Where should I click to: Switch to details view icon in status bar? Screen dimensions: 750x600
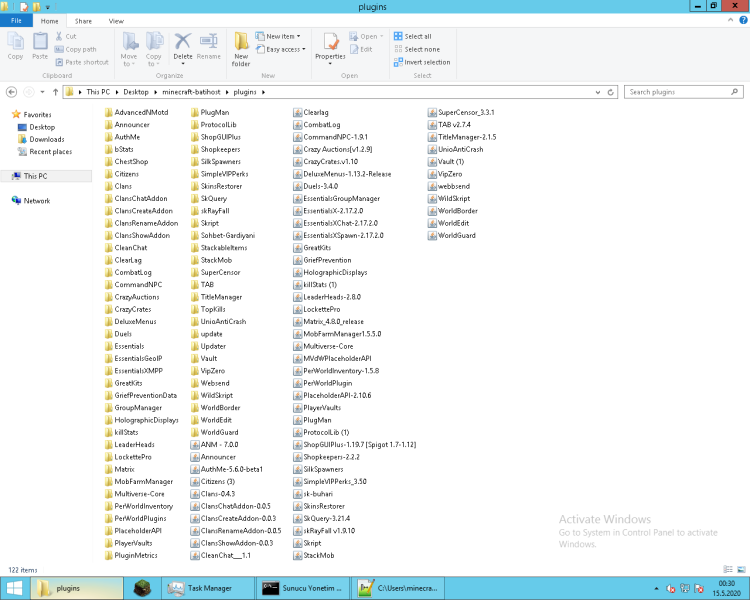pos(728,569)
